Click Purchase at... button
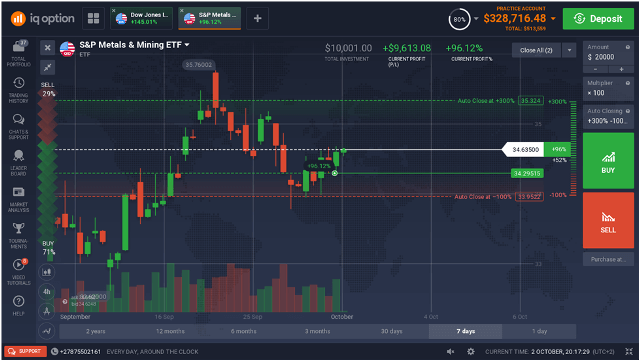The width and height of the screenshot is (640, 361). [608, 259]
